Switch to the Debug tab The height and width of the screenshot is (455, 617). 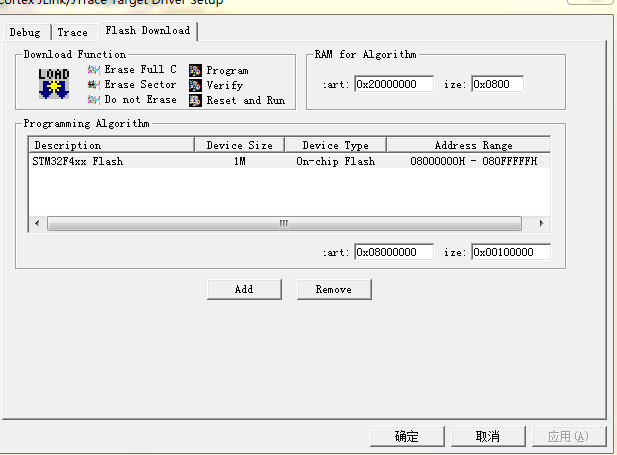pos(25,32)
